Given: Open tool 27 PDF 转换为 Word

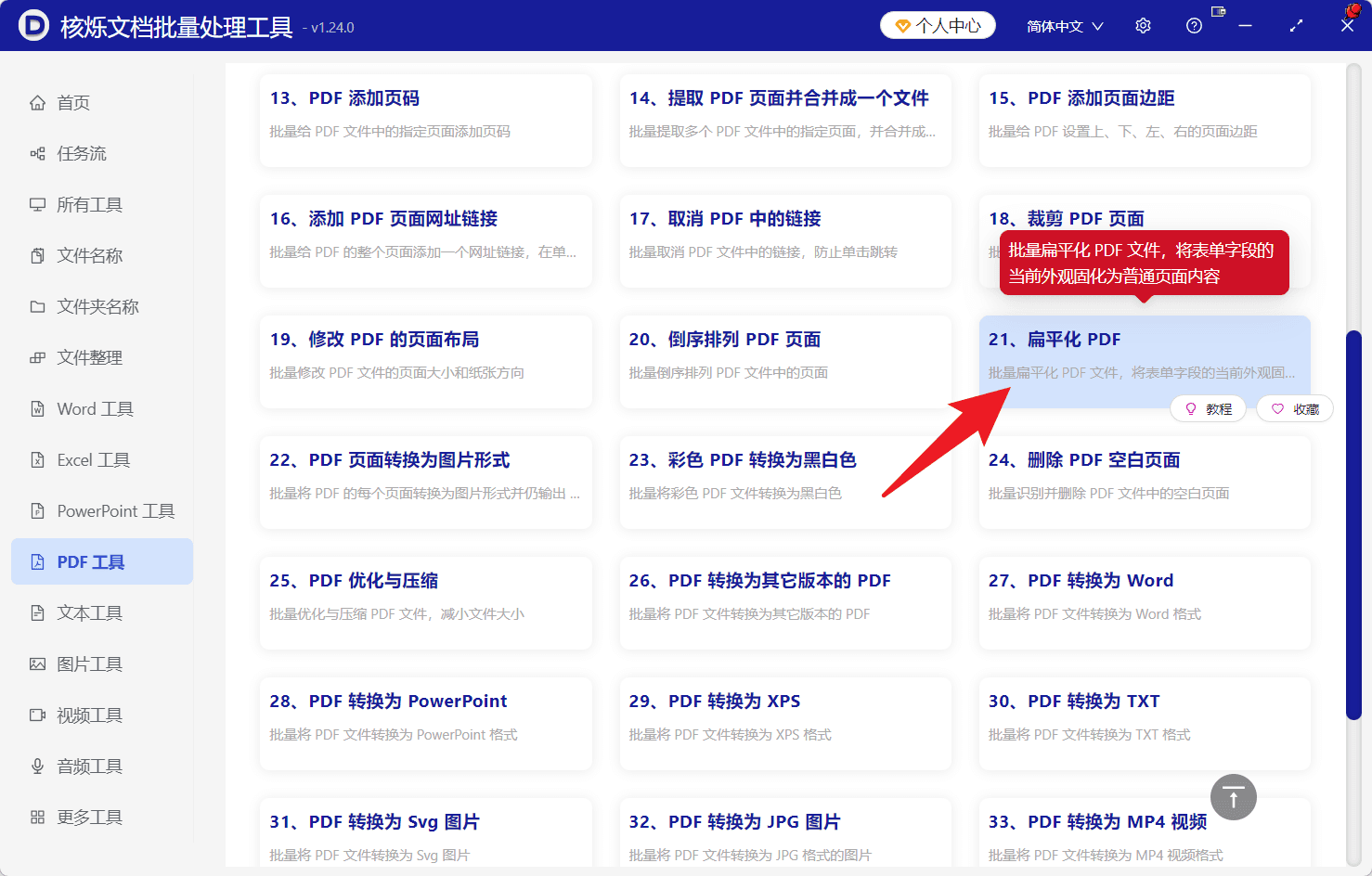Looking at the screenshot, I should pyautogui.click(x=1145, y=603).
